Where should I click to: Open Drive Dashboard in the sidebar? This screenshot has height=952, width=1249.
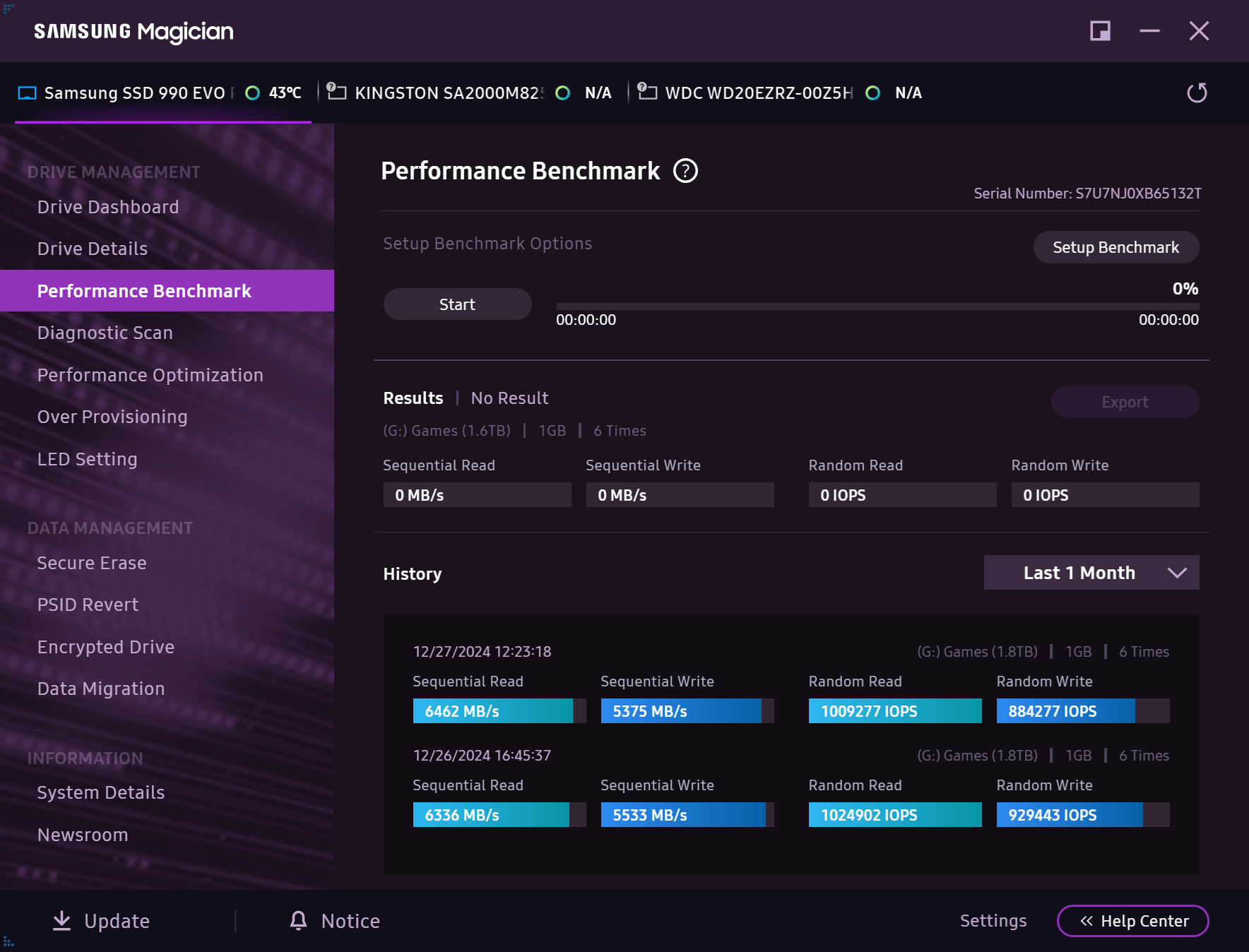108,207
